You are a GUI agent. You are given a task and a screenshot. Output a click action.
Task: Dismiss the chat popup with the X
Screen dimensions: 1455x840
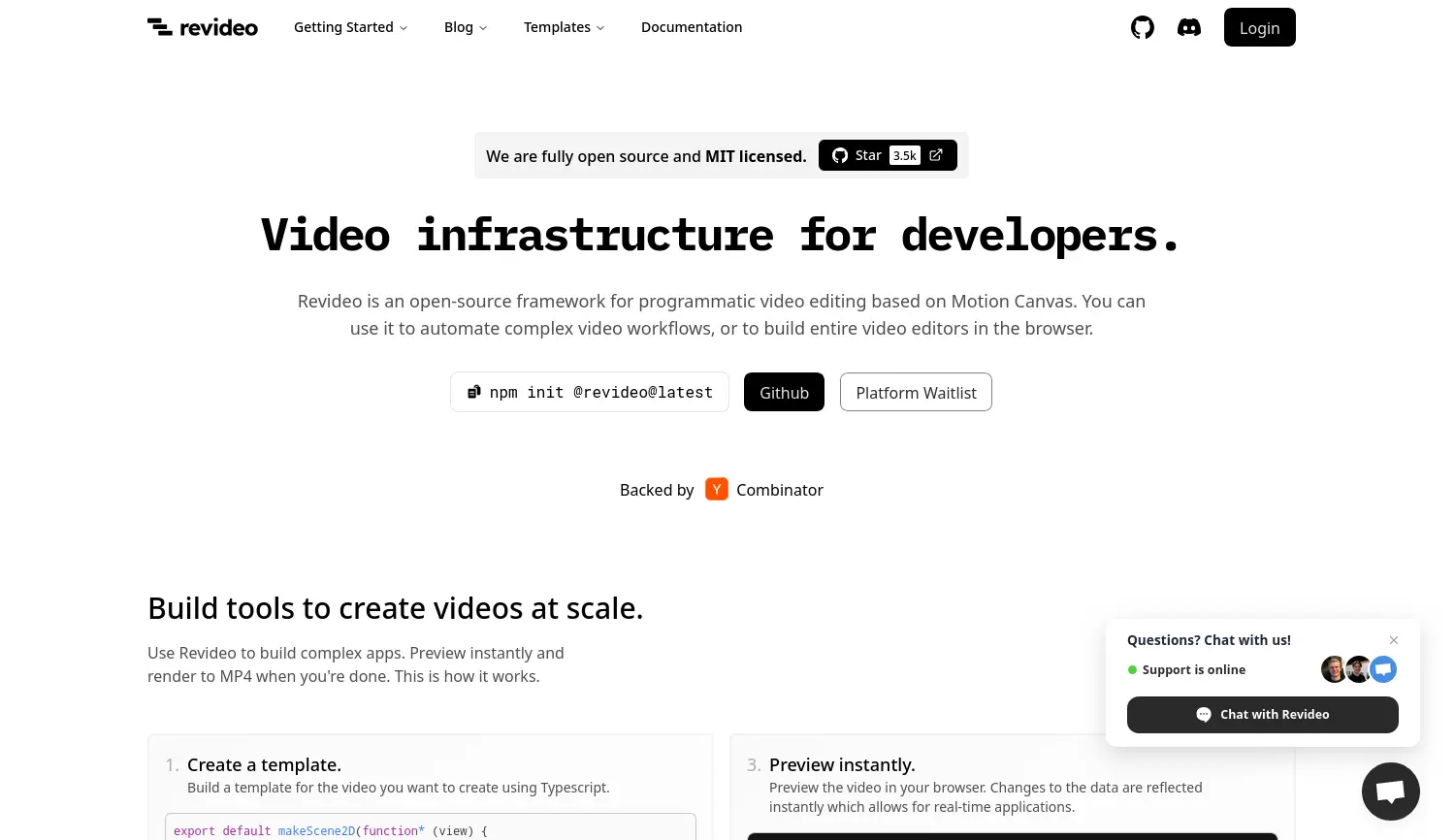(1394, 640)
